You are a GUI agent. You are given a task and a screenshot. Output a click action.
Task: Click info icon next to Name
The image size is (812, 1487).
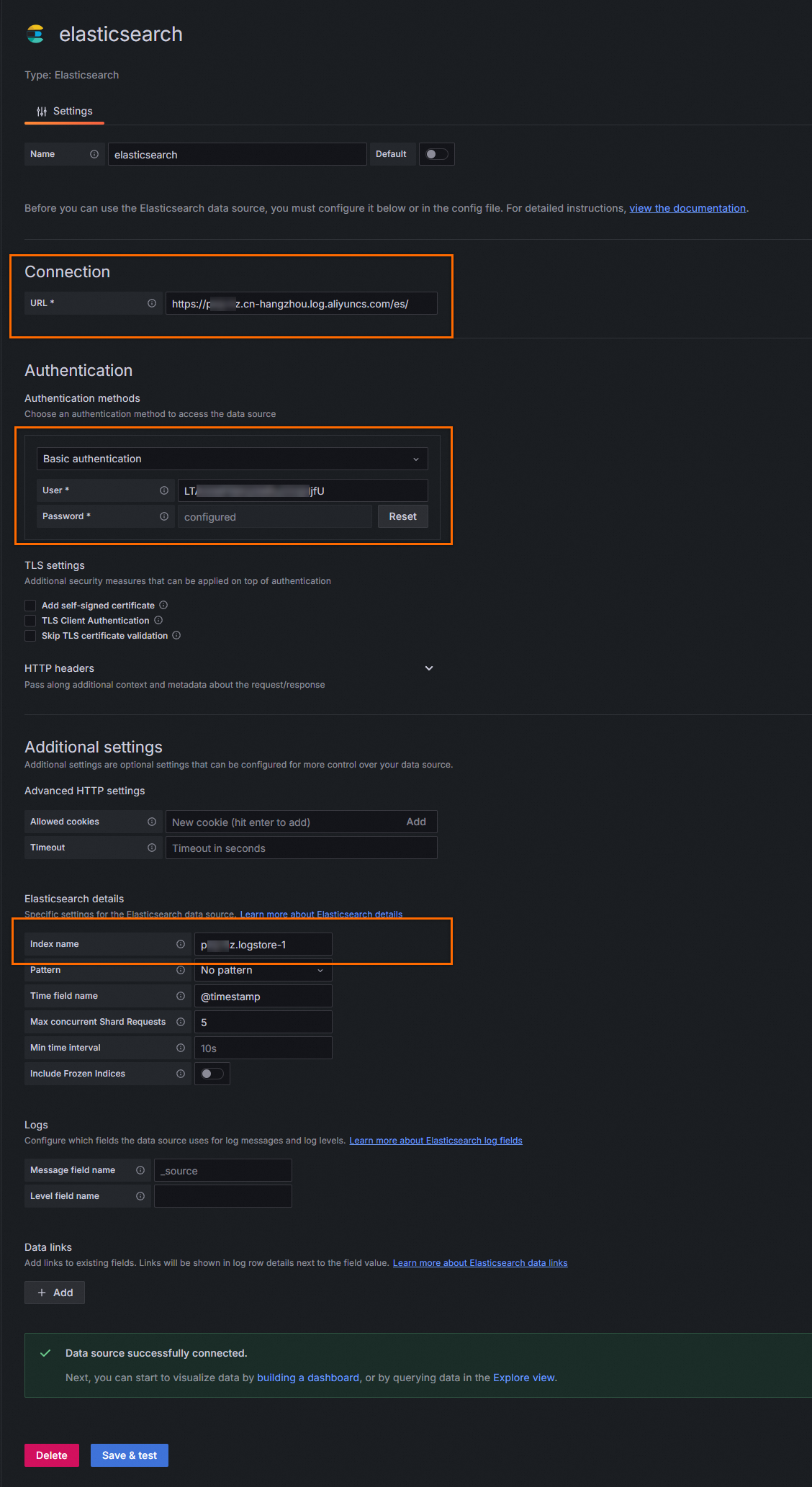pyautogui.click(x=94, y=154)
